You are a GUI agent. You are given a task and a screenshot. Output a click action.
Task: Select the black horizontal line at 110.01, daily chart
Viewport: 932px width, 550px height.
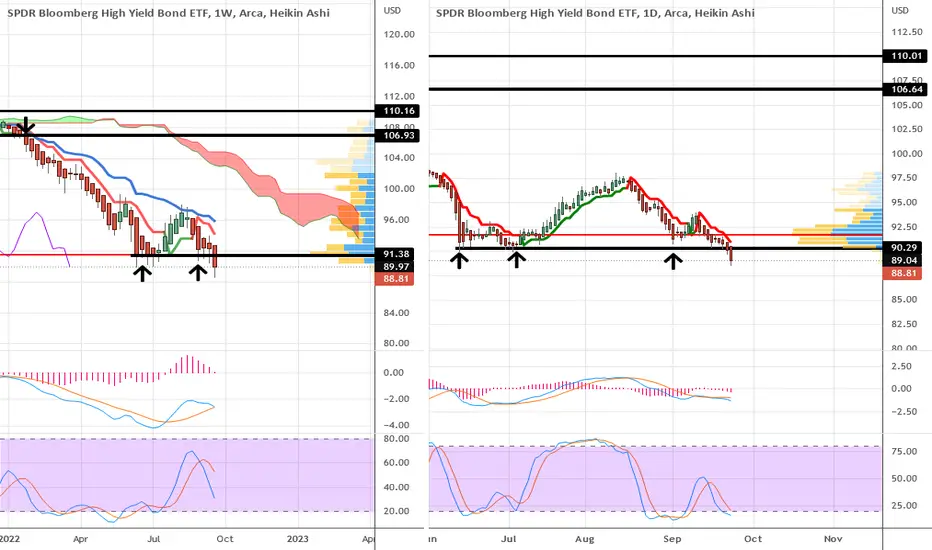(x=656, y=56)
